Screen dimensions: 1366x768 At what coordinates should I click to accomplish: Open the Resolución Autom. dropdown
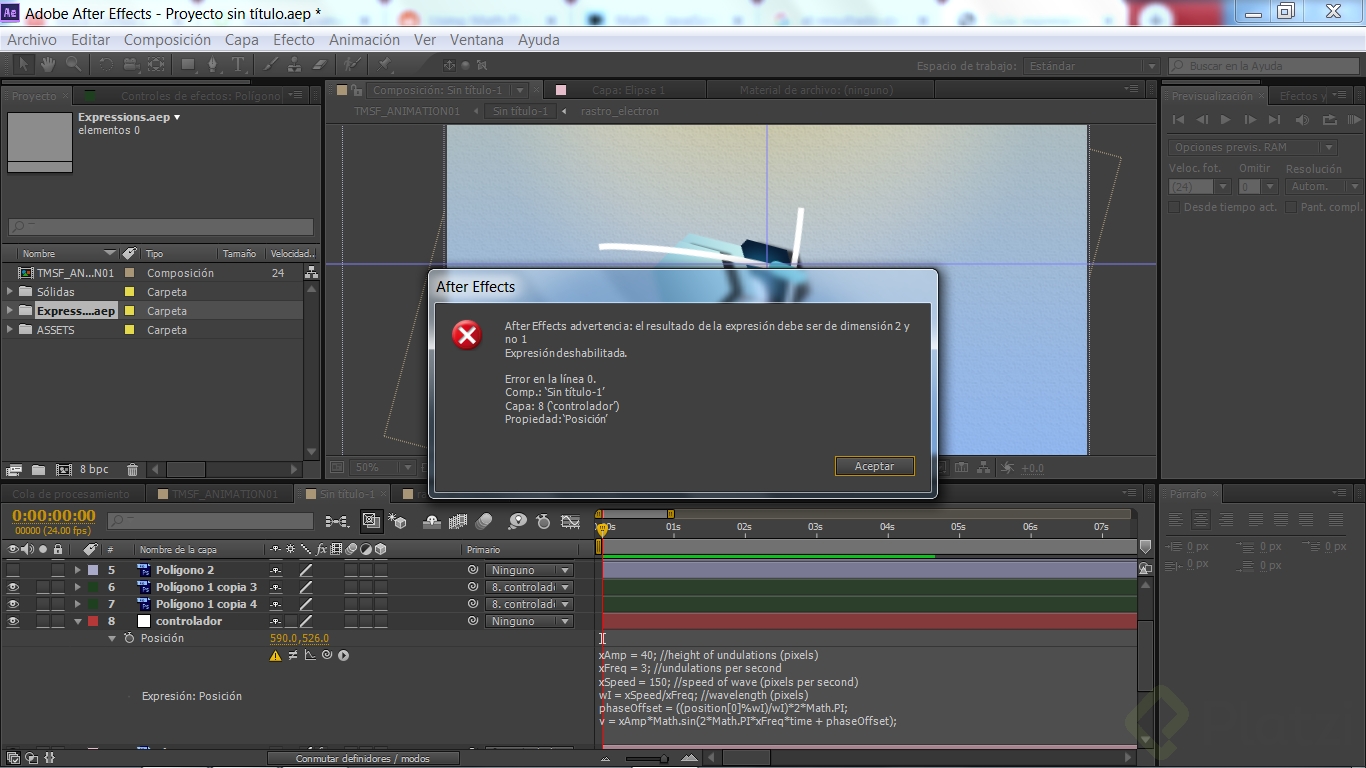[x=1322, y=187]
